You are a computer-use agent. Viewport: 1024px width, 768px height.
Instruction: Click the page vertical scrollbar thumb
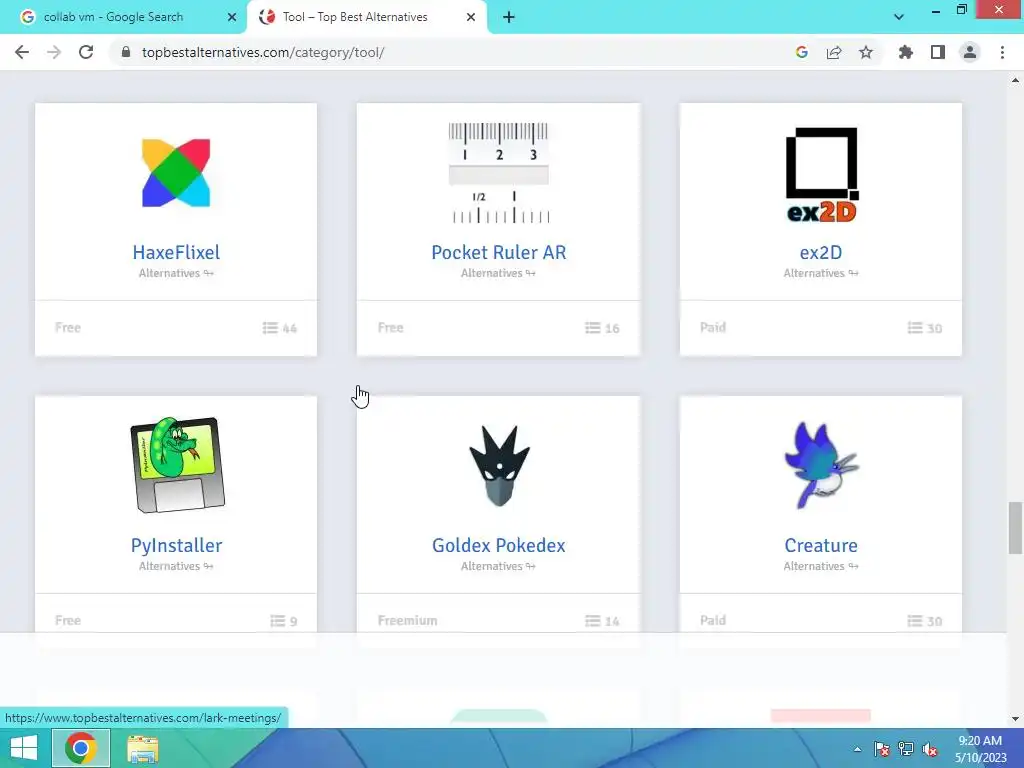pyautogui.click(x=1015, y=528)
